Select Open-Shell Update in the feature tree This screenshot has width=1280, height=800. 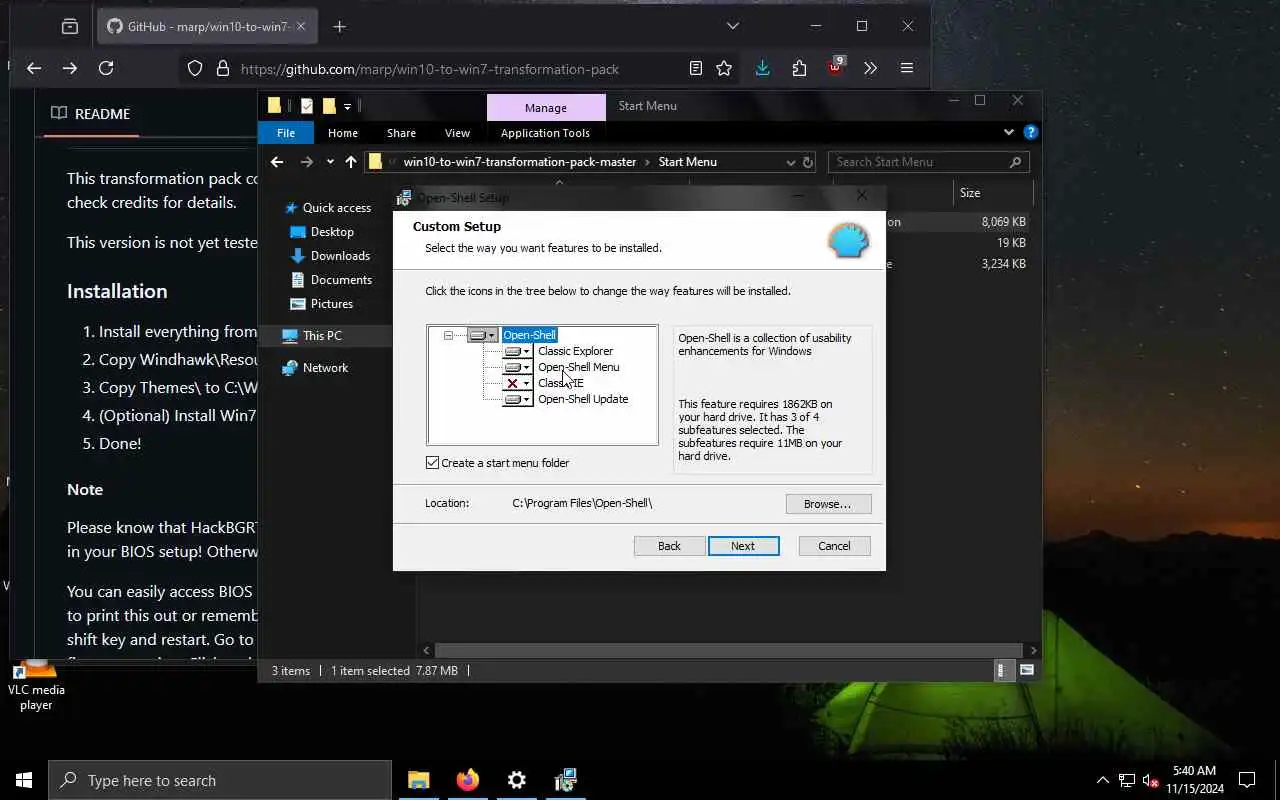[x=583, y=399]
